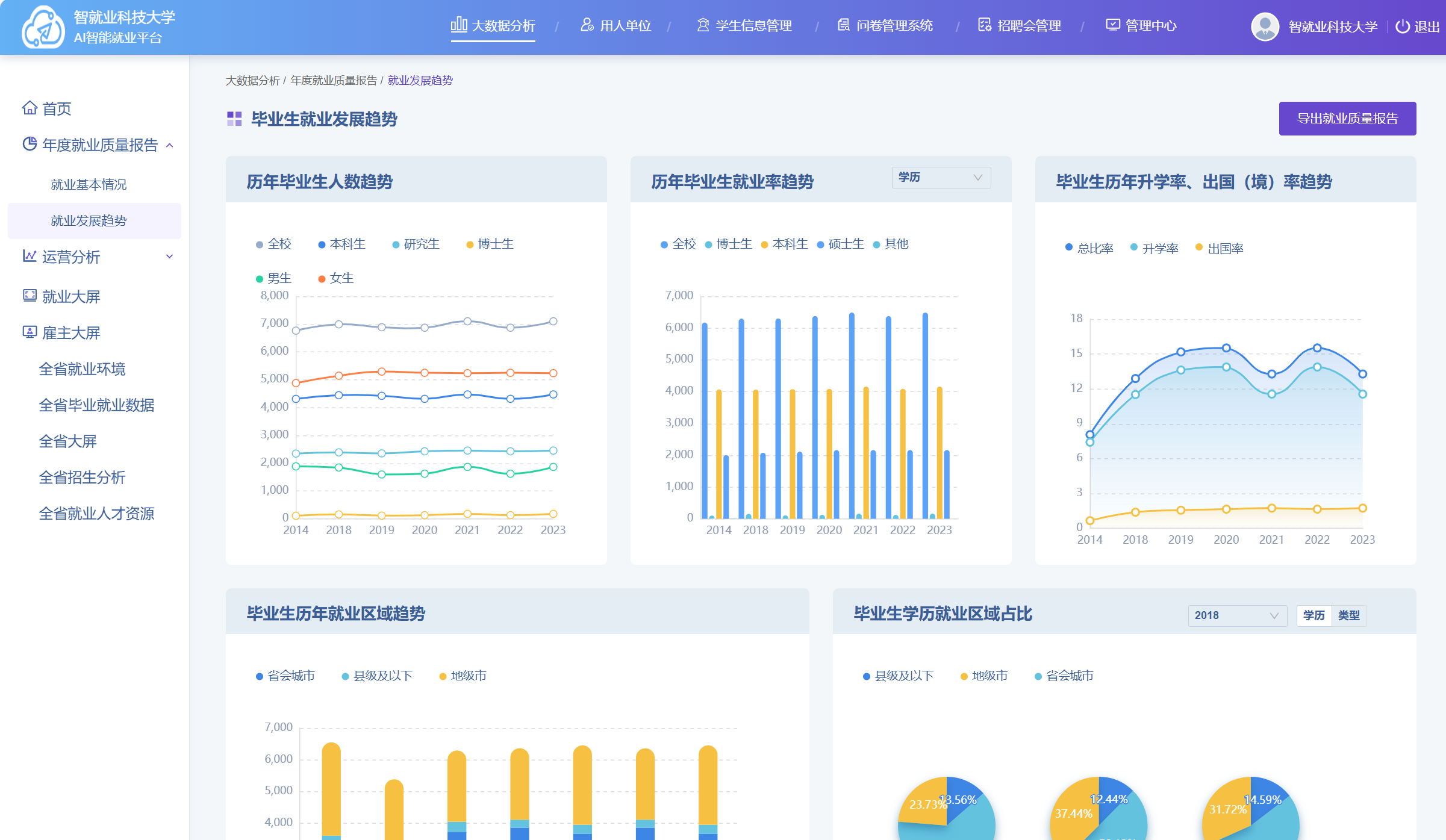Viewport: 1446px width, 840px height.
Task: Click the home icon beside 首页
Action: (x=30, y=108)
